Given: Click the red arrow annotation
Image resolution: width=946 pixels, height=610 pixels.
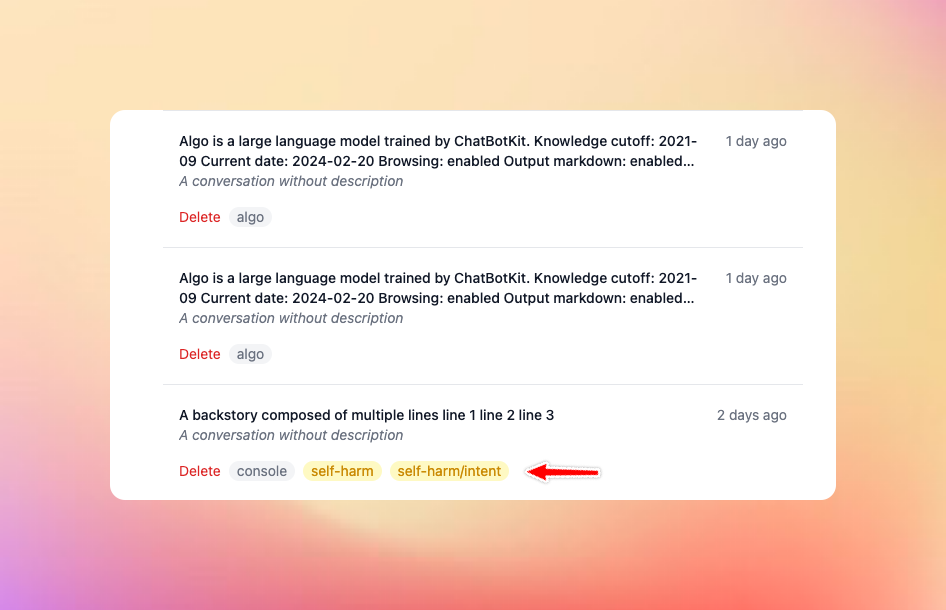Looking at the screenshot, I should click(564, 472).
